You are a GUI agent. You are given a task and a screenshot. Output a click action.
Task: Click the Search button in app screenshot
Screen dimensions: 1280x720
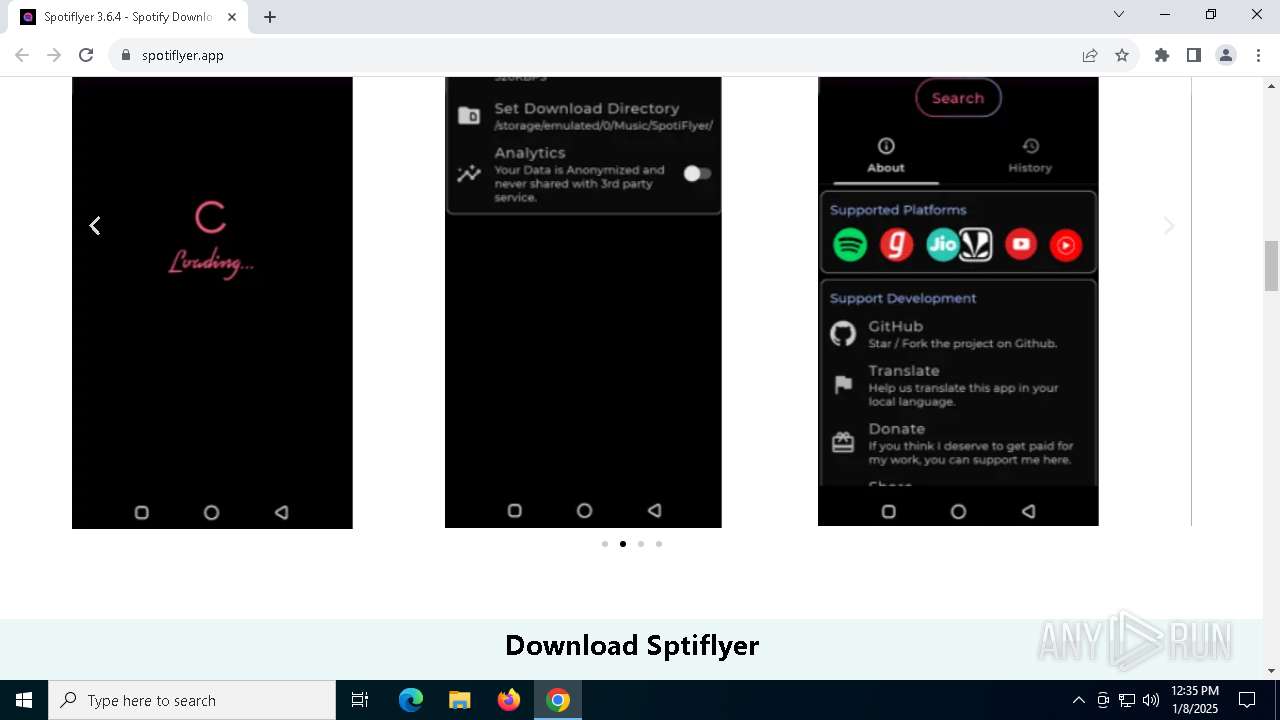pos(958,98)
